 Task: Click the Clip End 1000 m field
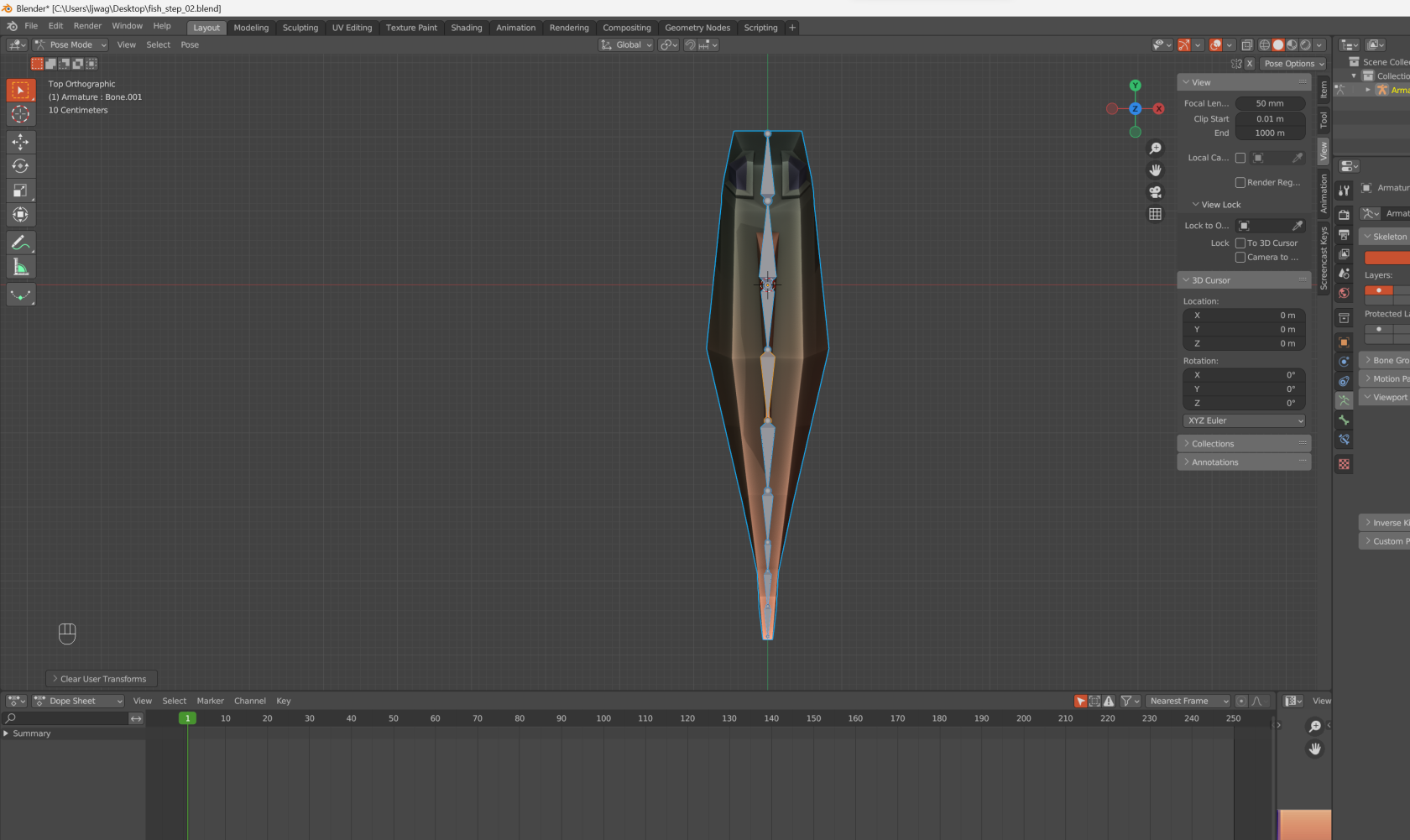(1270, 133)
